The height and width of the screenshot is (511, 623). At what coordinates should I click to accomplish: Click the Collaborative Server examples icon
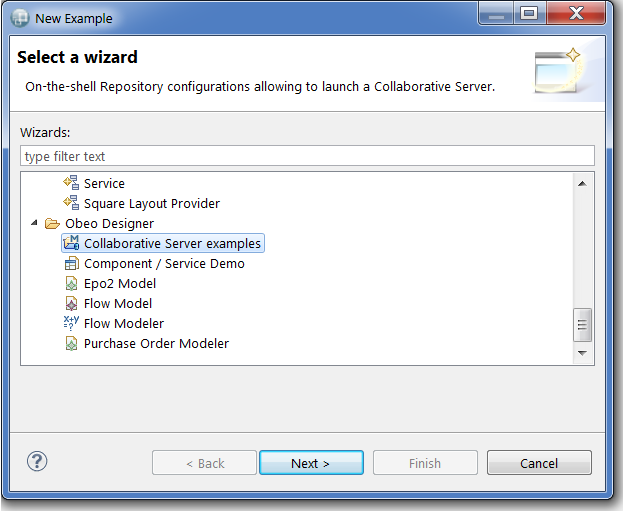click(70, 243)
